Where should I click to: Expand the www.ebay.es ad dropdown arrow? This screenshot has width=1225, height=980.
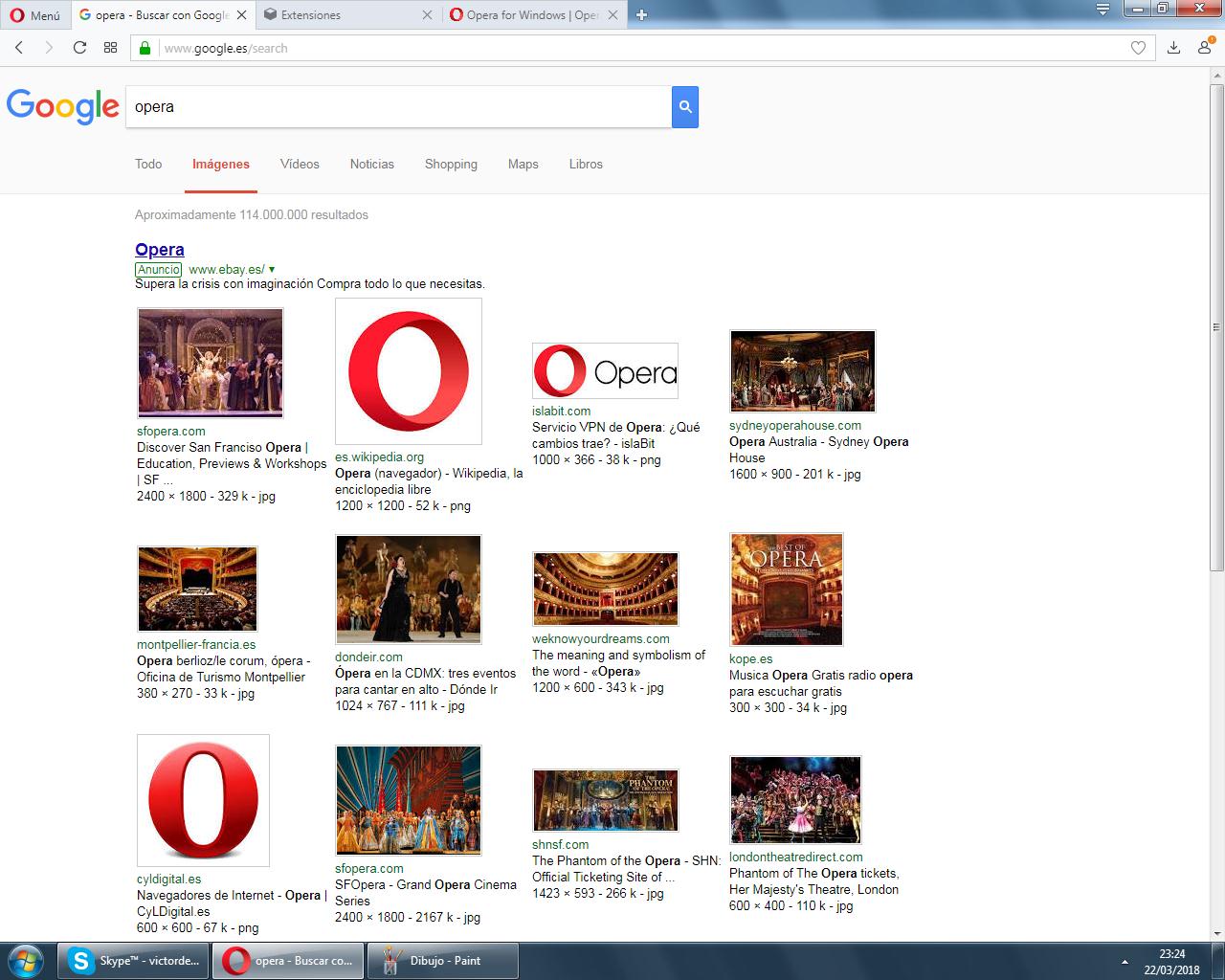(273, 269)
